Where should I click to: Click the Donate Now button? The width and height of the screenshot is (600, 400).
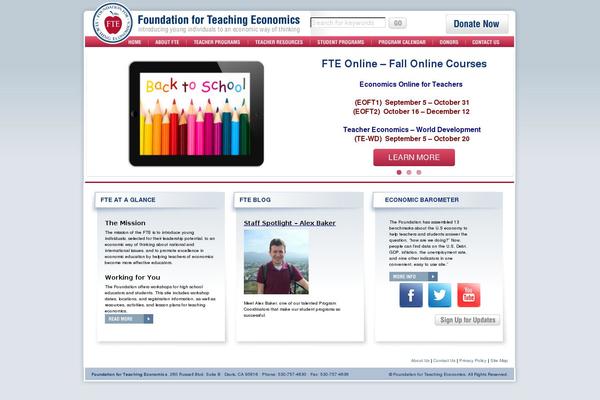point(477,24)
